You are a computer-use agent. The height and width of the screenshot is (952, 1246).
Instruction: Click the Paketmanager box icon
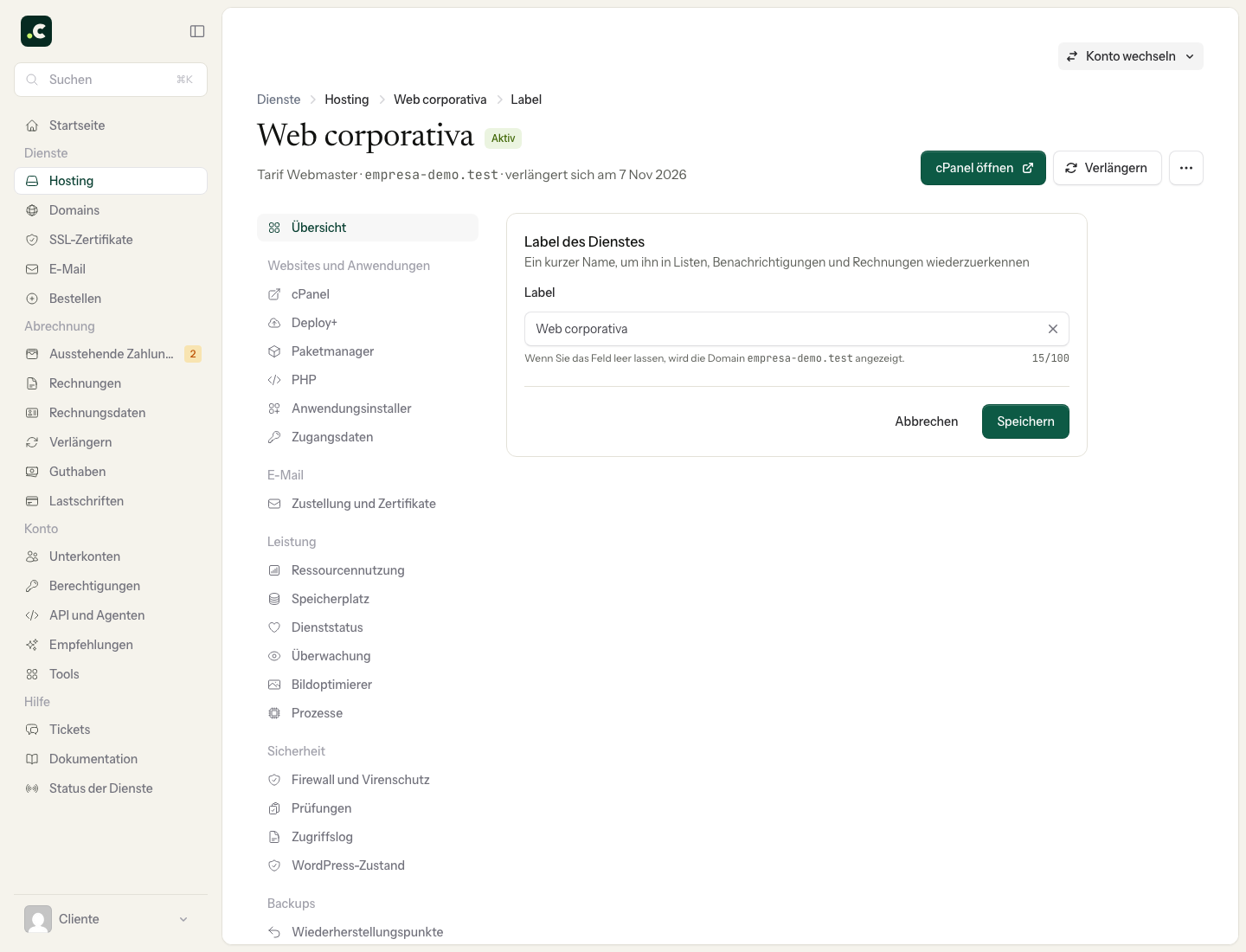(x=274, y=351)
